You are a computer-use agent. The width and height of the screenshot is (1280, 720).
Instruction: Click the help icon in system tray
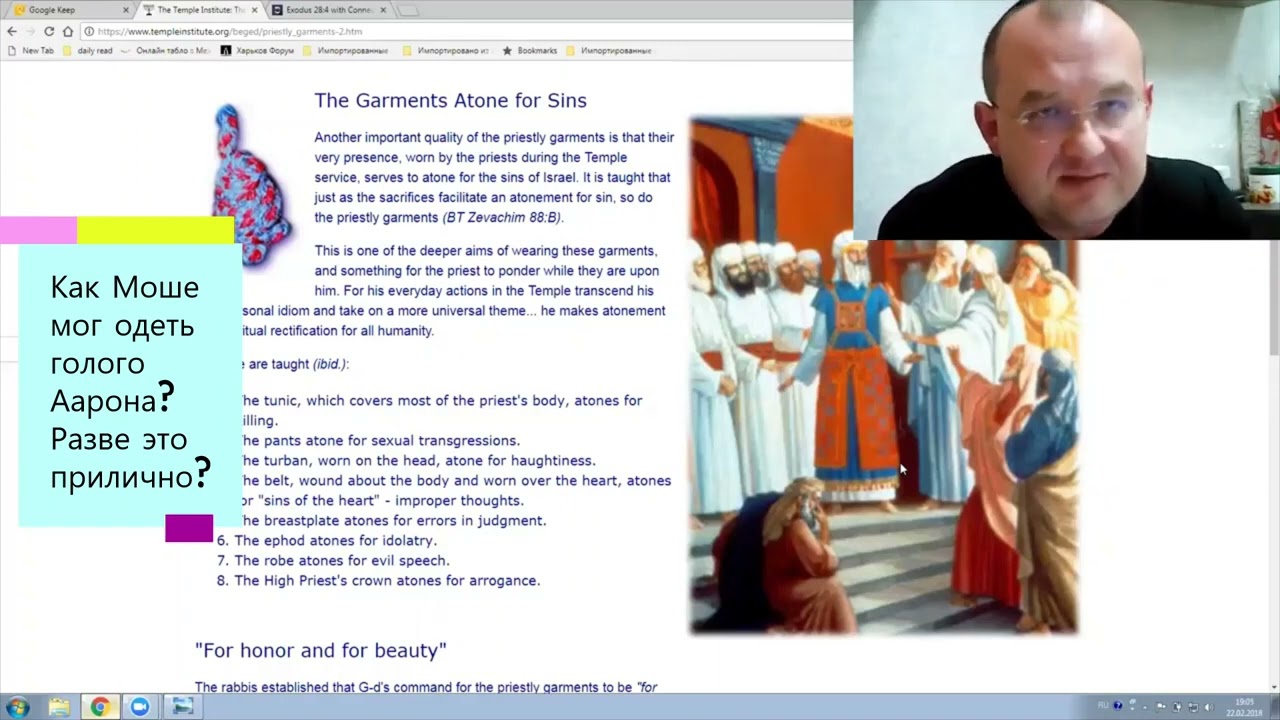[1118, 705]
